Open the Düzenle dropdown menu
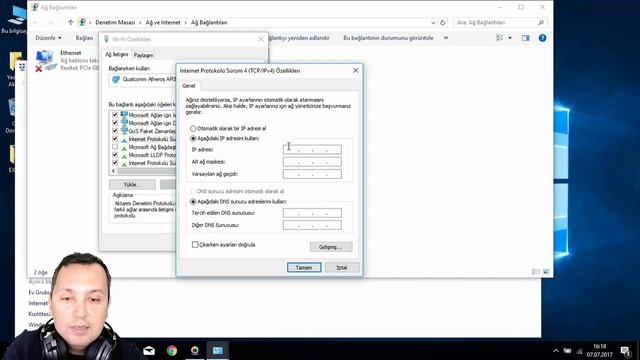Screen dimensions: 640x360 coord(48,38)
